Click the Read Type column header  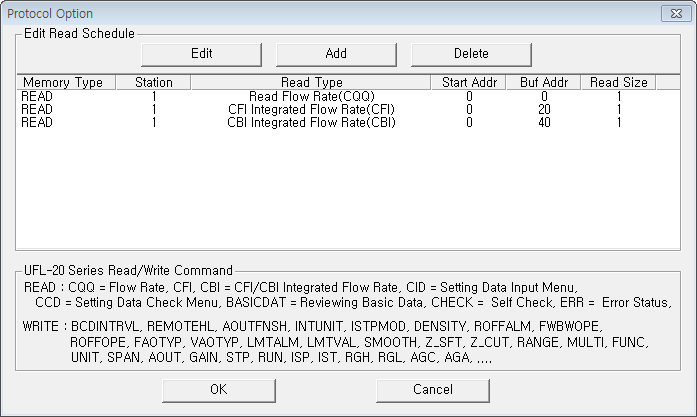(x=311, y=82)
